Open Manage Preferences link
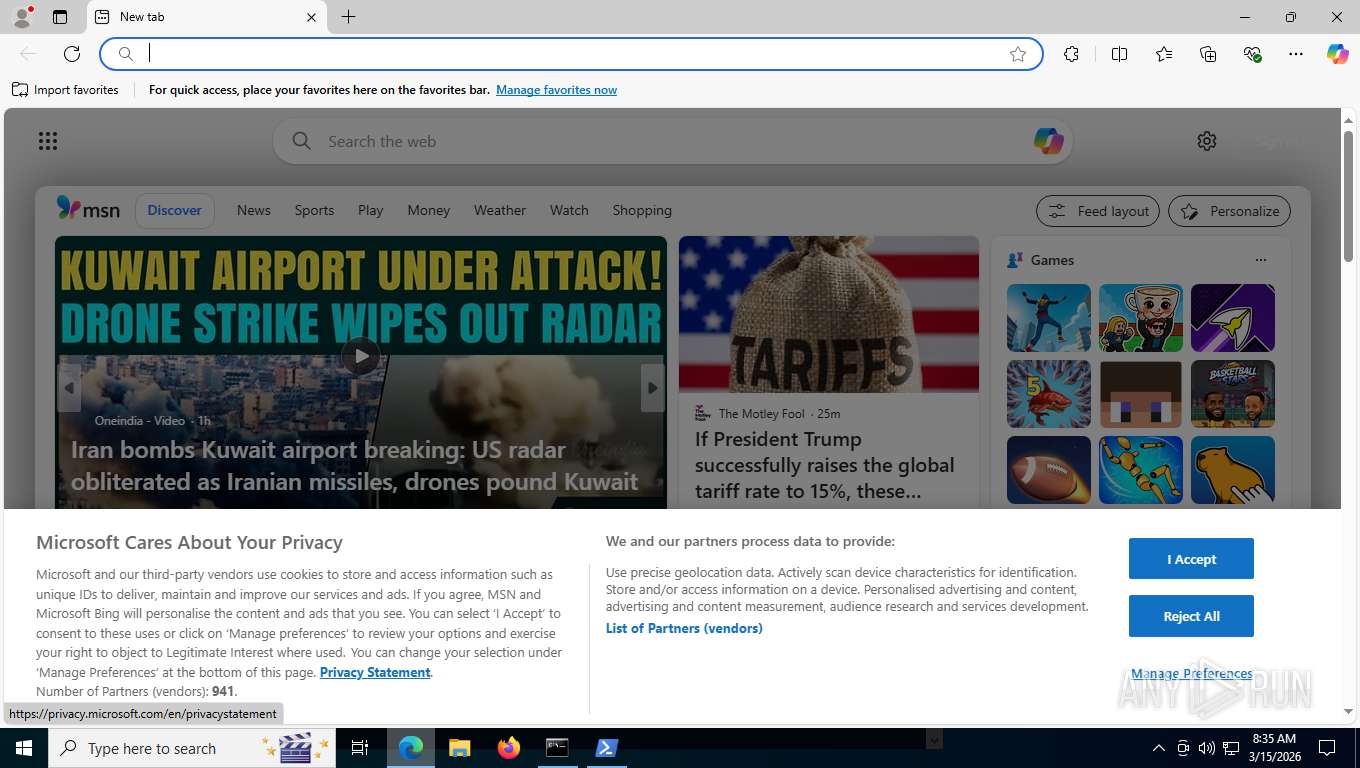The image size is (1360, 768). [x=1191, y=673]
